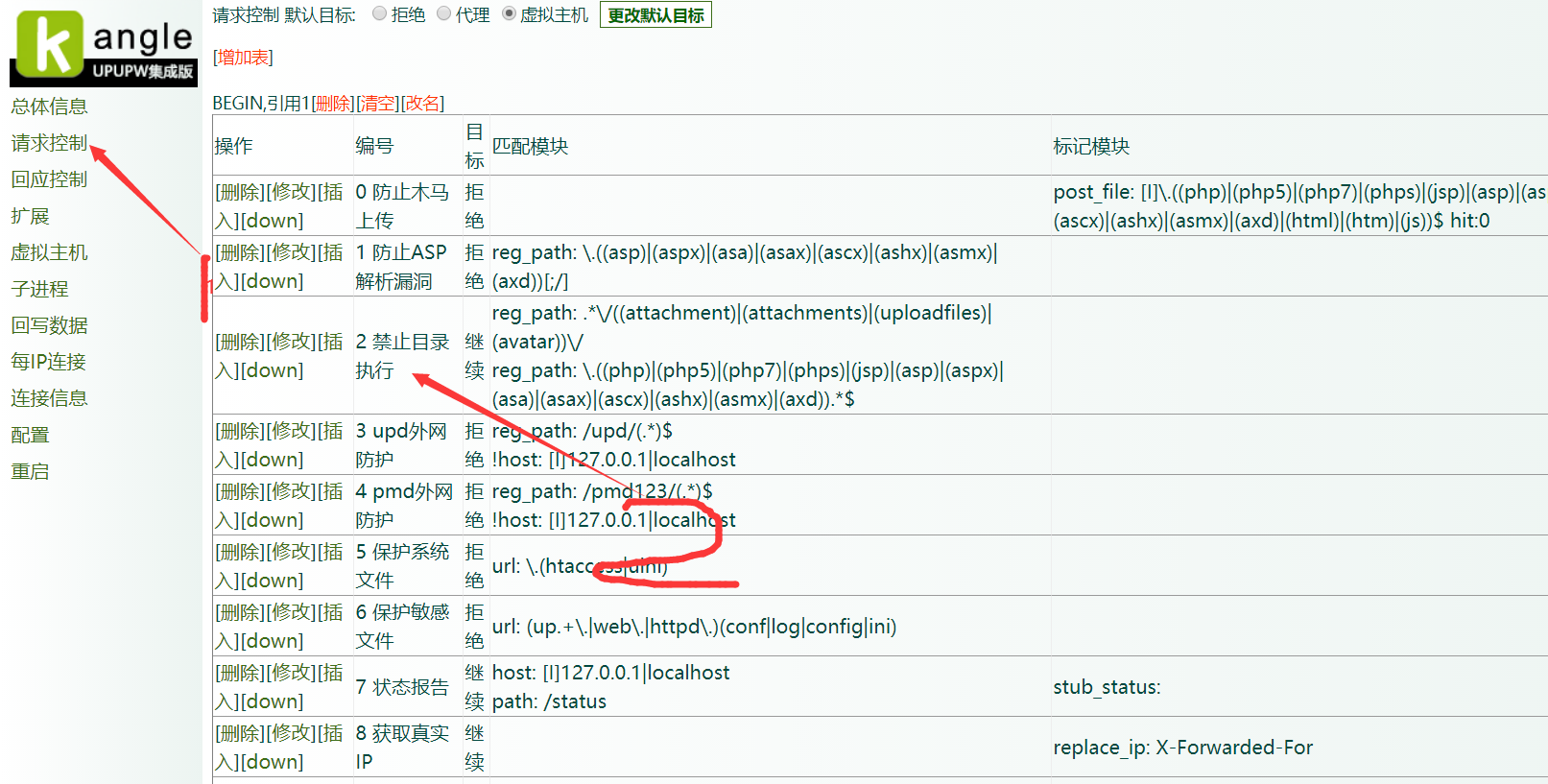
Task: Choose the 虚拟主机 radio option
Action: 510,14
